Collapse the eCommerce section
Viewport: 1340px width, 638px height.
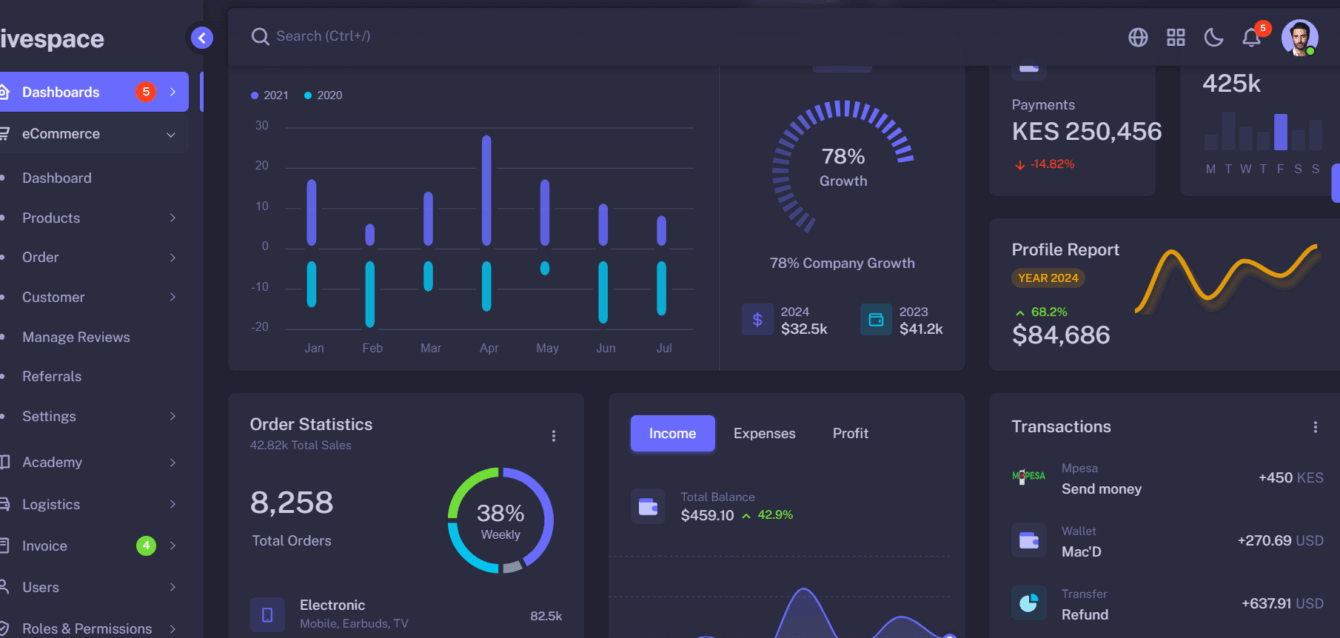click(x=63, y=133)
